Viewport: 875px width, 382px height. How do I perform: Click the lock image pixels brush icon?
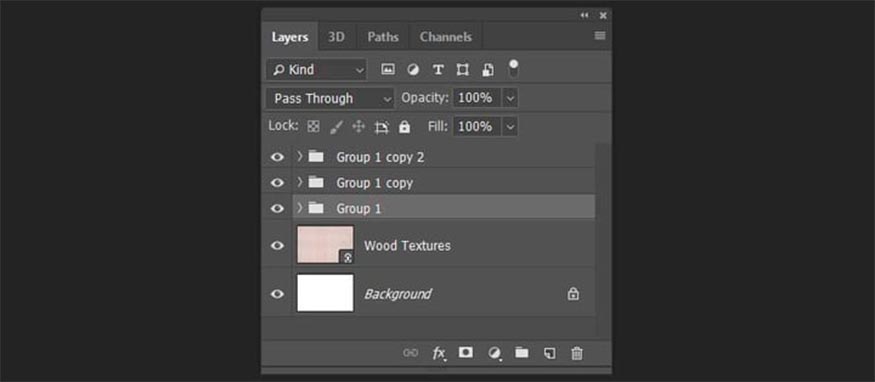point(336,127)
